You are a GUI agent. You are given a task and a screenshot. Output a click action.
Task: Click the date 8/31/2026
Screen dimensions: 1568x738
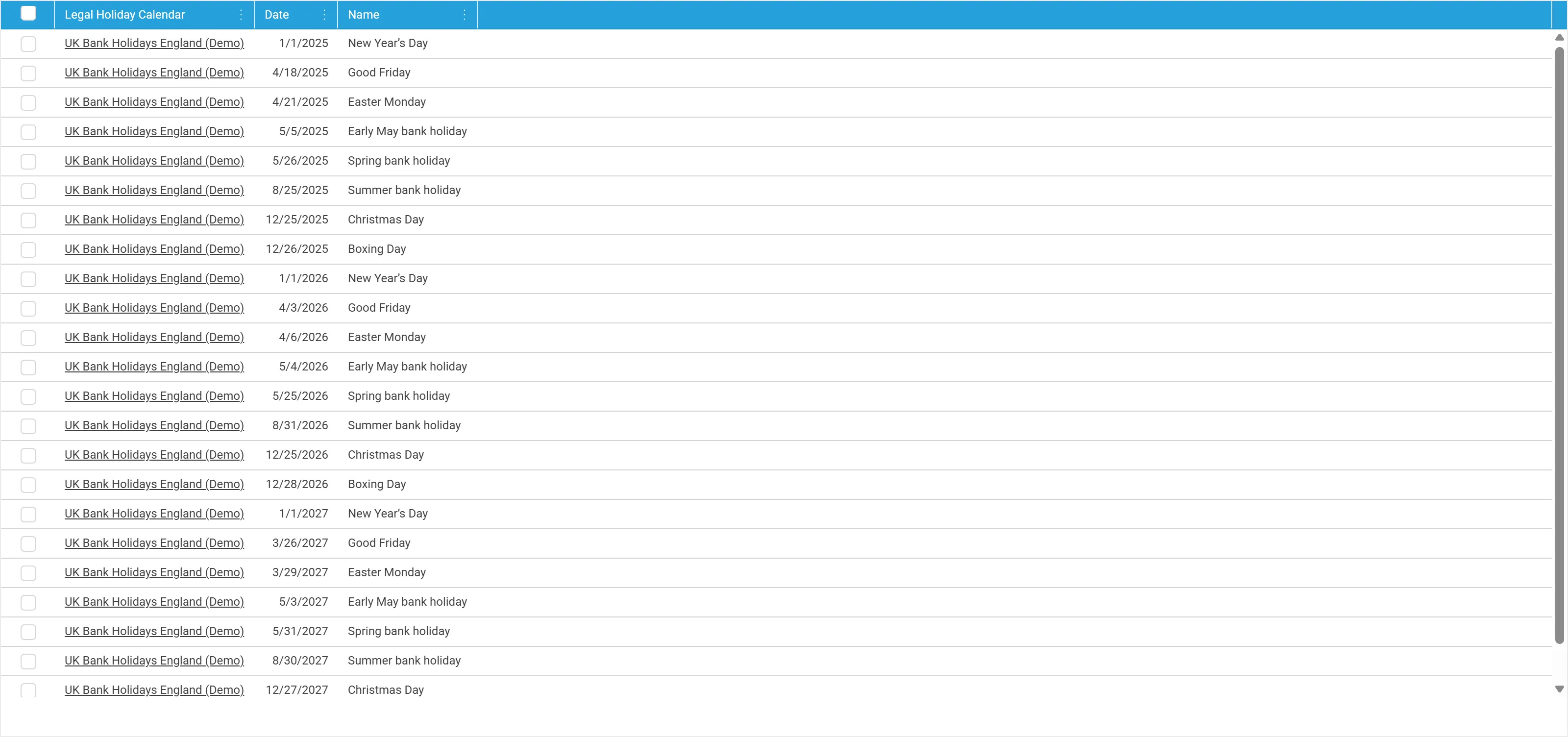click(x=300, y=426)
